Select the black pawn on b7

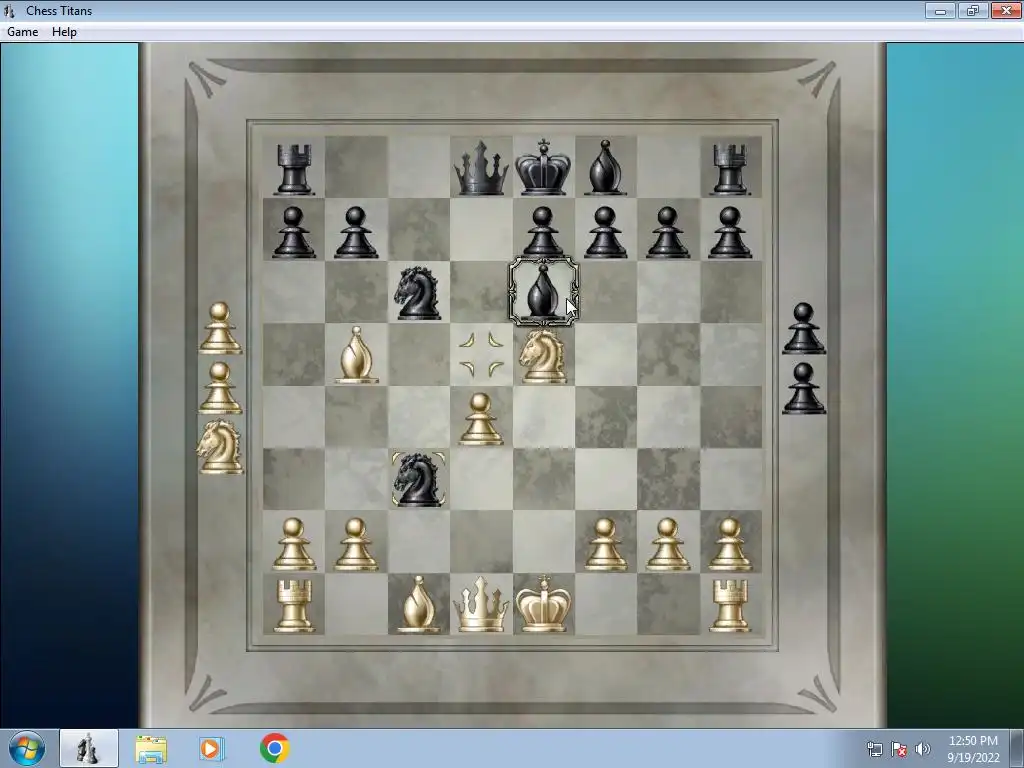click(356, 232)
